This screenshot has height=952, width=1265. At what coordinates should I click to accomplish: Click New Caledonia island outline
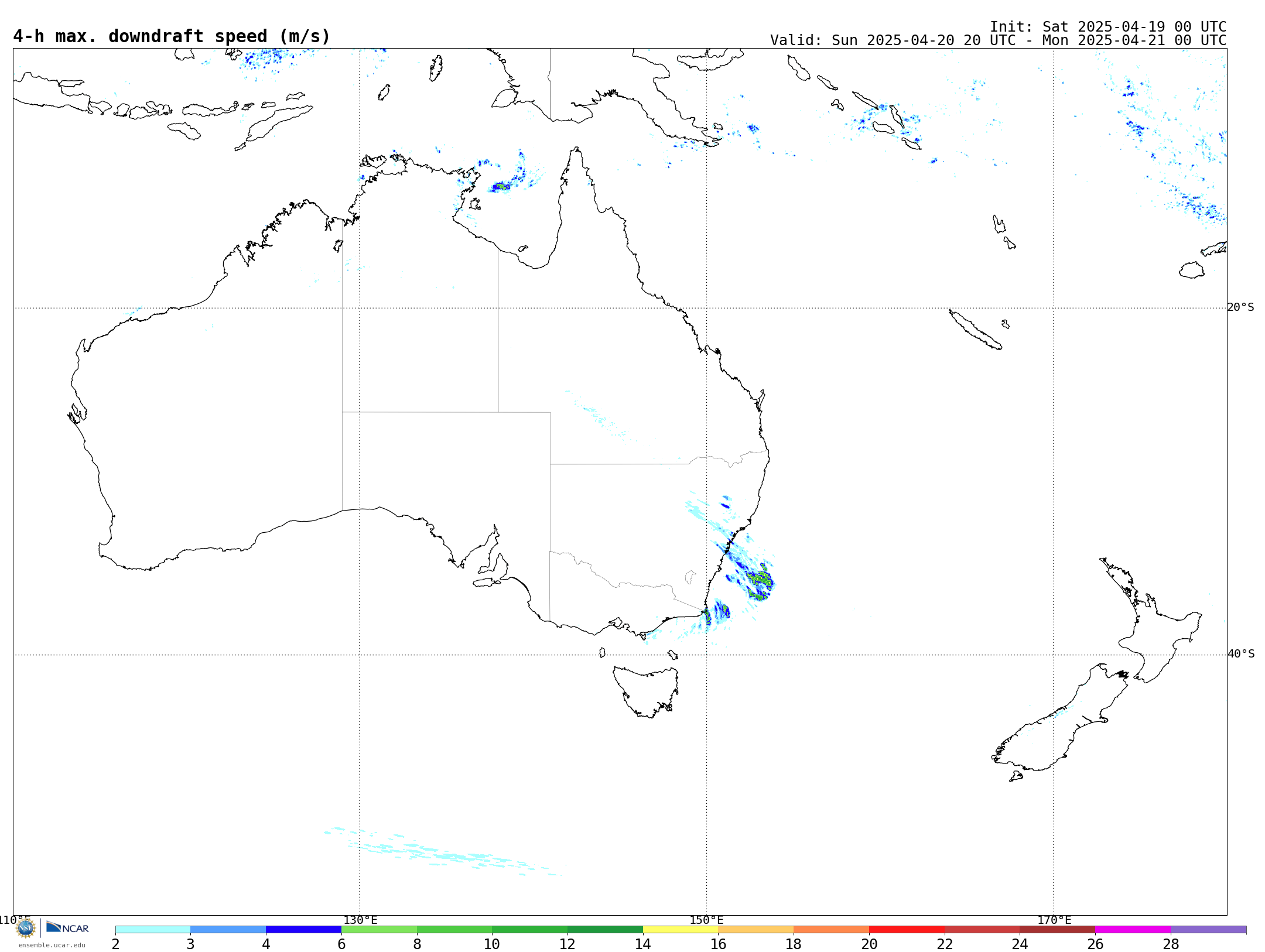click(975, 330)
